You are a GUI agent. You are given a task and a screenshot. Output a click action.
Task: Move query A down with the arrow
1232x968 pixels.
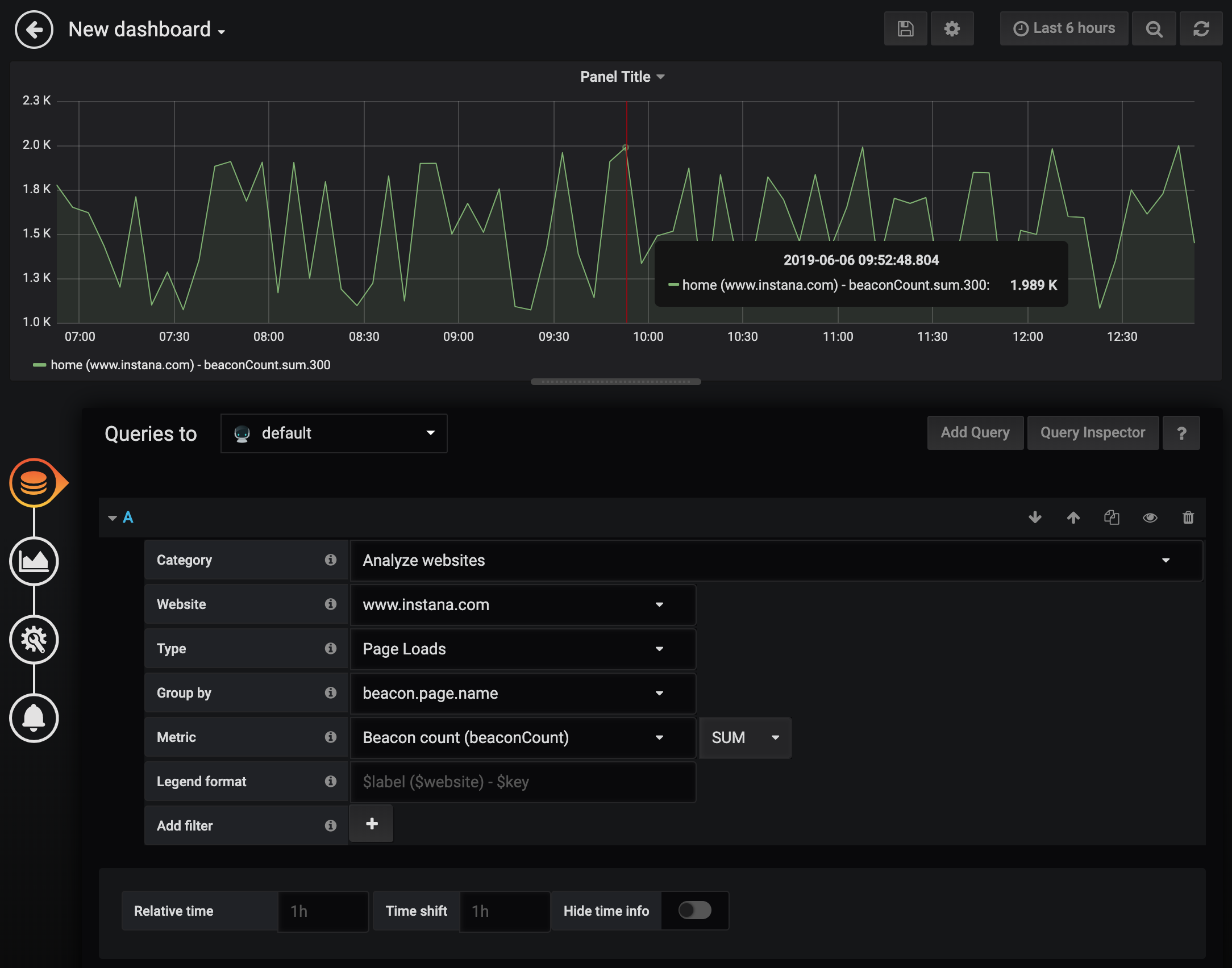[x=1035, y=518]
